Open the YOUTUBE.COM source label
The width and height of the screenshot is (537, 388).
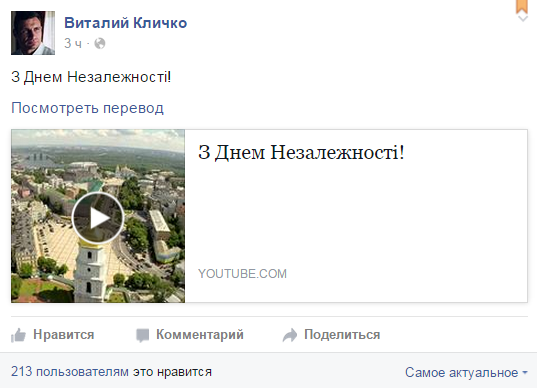coord(242,274)
